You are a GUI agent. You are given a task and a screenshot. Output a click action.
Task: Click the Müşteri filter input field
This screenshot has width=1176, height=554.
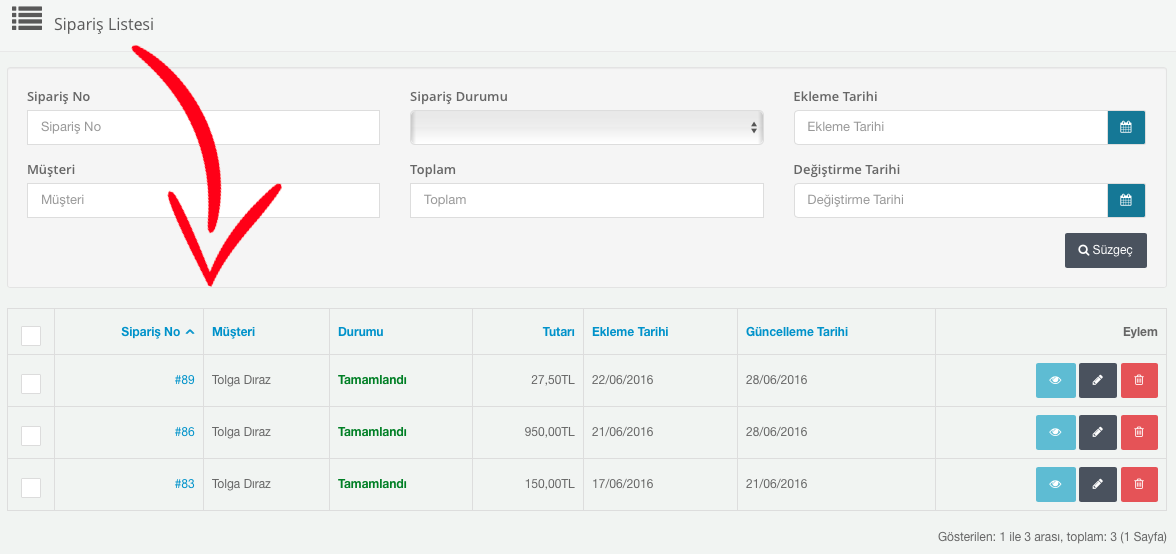coord(203,200)
